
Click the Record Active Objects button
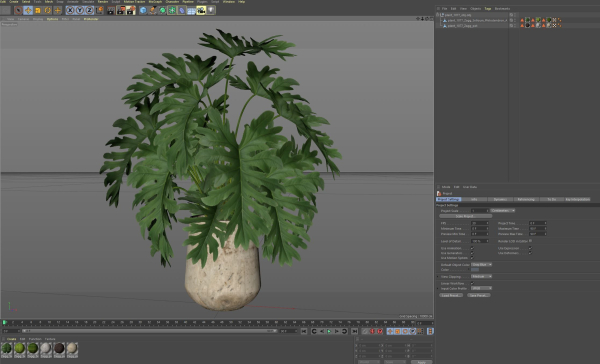click(365, 331)
